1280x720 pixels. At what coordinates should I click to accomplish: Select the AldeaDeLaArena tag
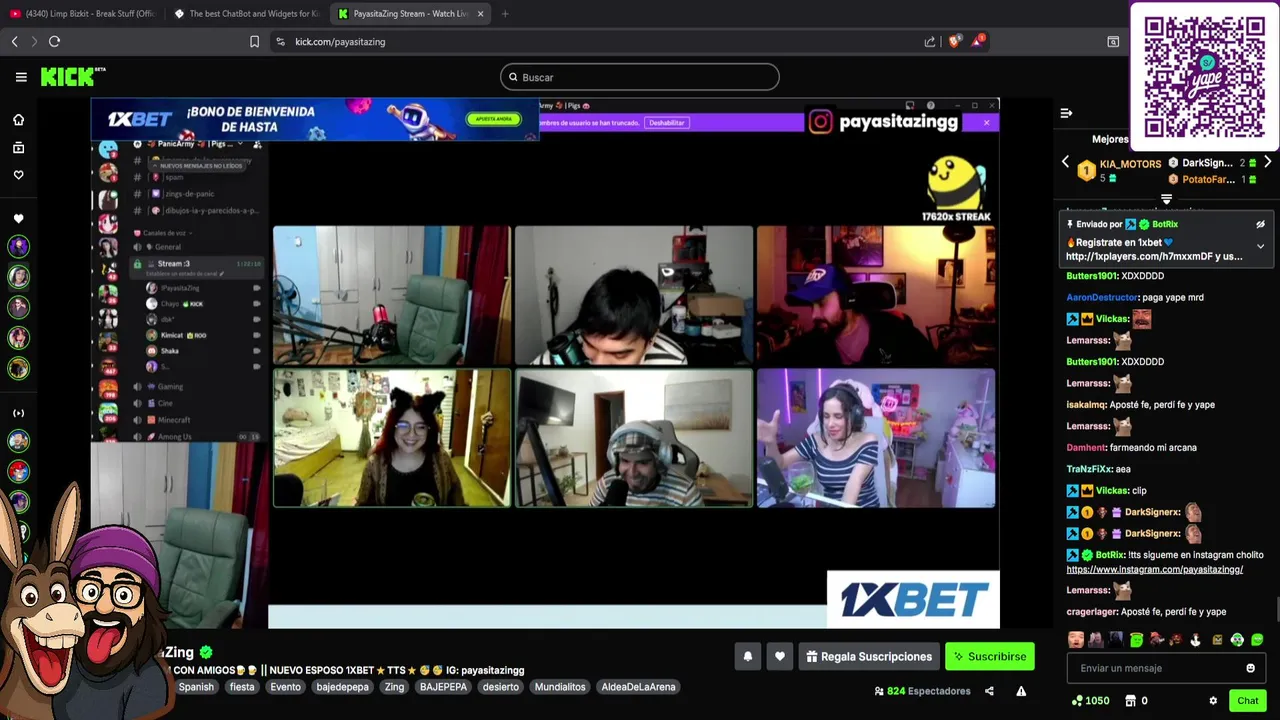pos(638,687)
